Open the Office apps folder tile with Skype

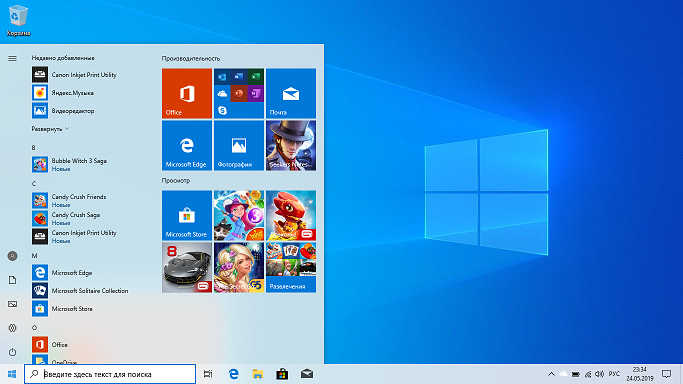[x=239, y=93]
